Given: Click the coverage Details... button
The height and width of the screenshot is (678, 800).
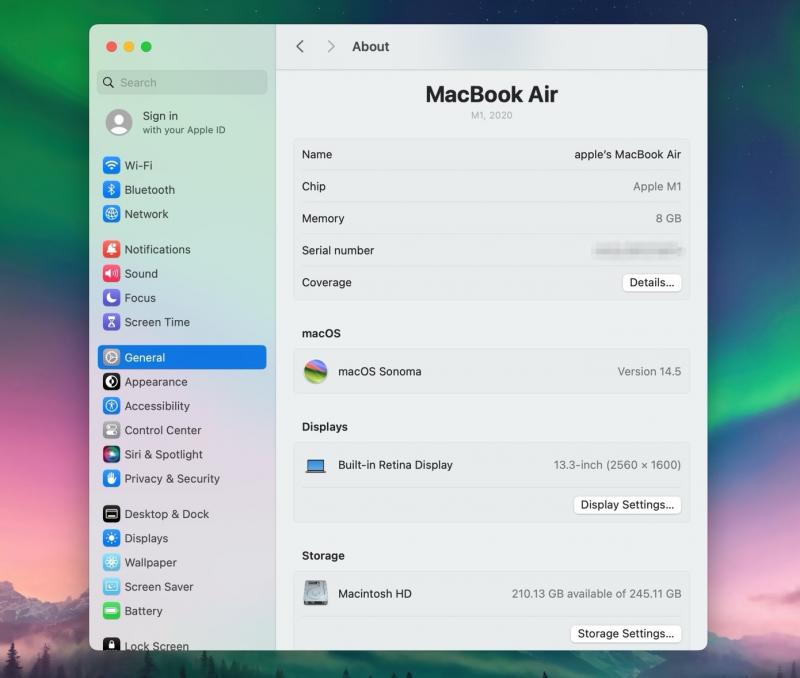Looking at the screenshot, I should [x=652, y=283].
